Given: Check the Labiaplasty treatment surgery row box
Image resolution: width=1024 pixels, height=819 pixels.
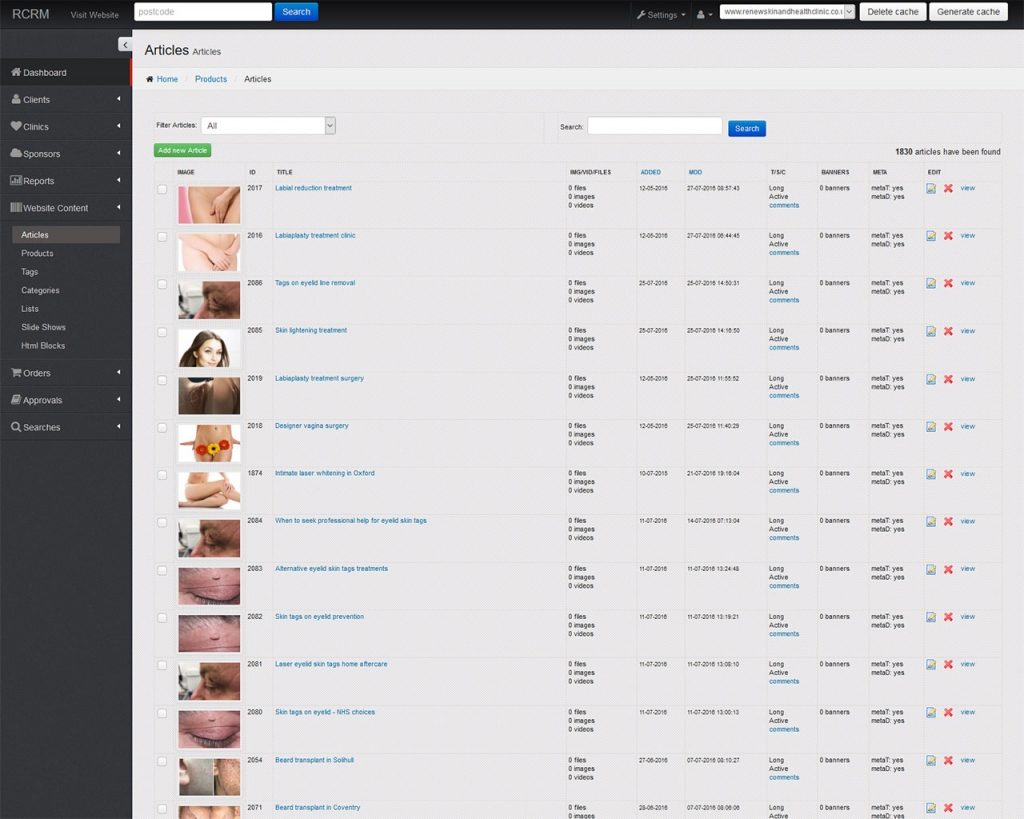Looking at the screenshot, I should 162,380.
